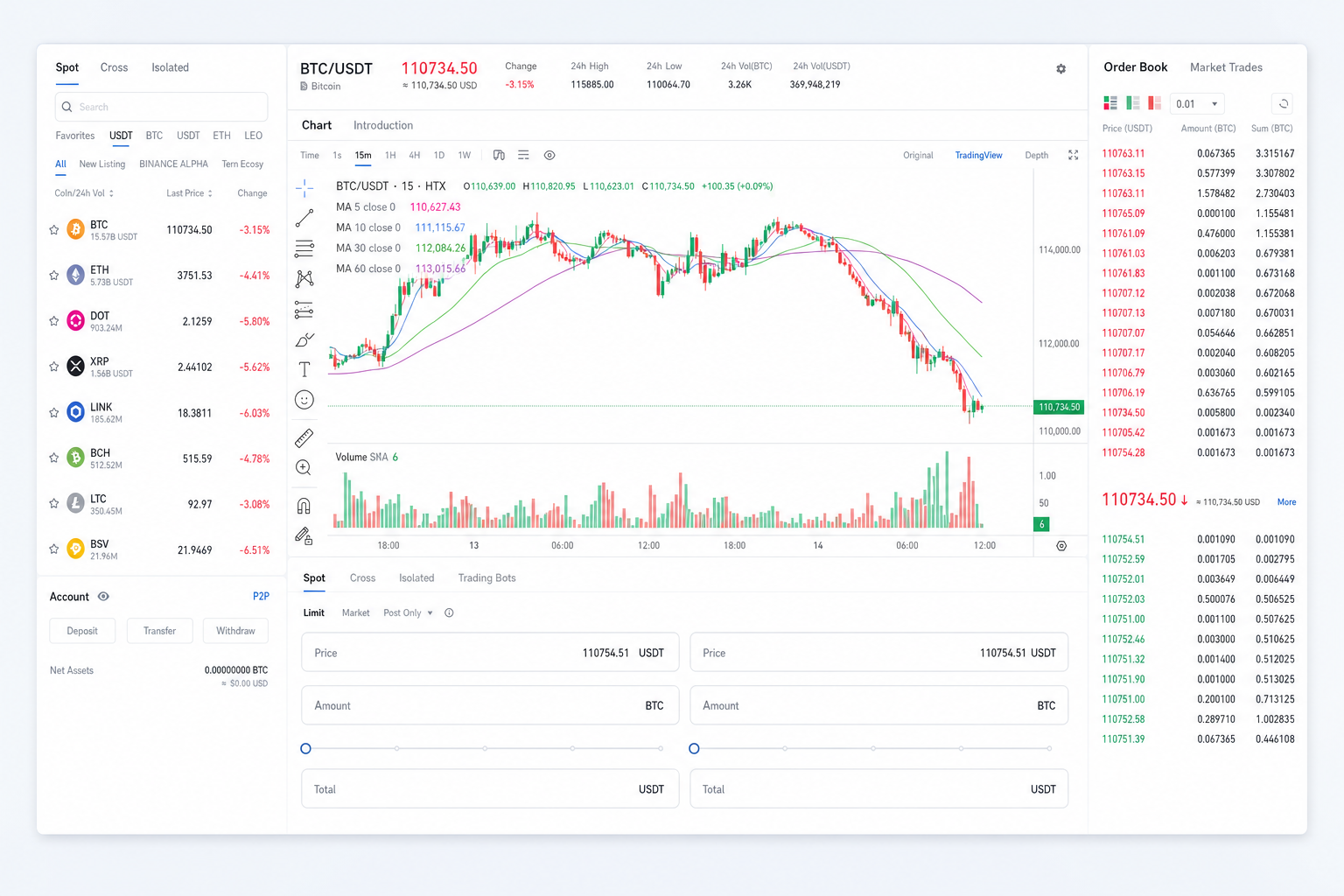Click the Deposit button
Viewport: 1344px width, 896px height.
(x=82, y=631)
